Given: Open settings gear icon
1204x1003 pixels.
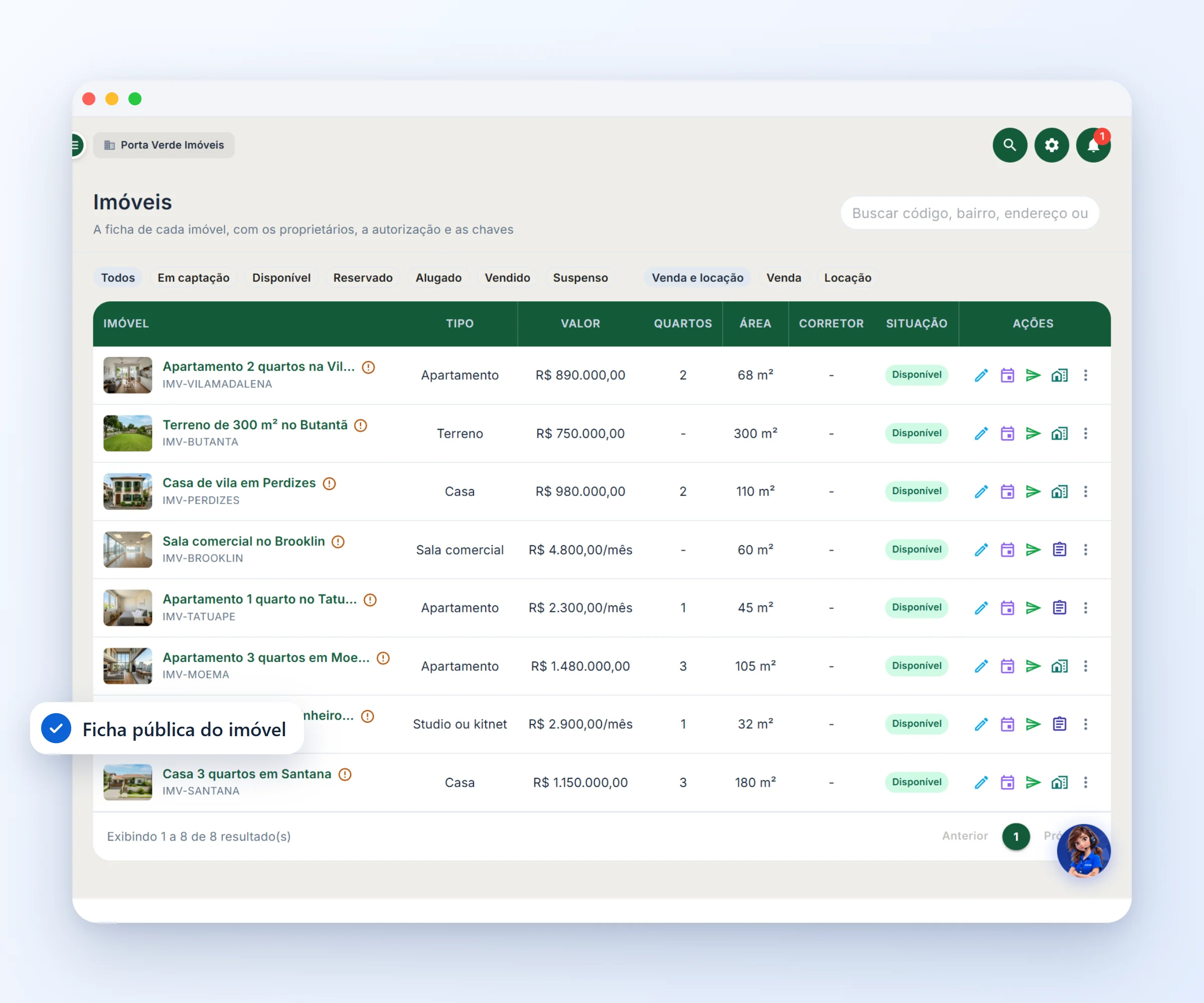Looking at the screenshot, I should tap(1051, 145).
